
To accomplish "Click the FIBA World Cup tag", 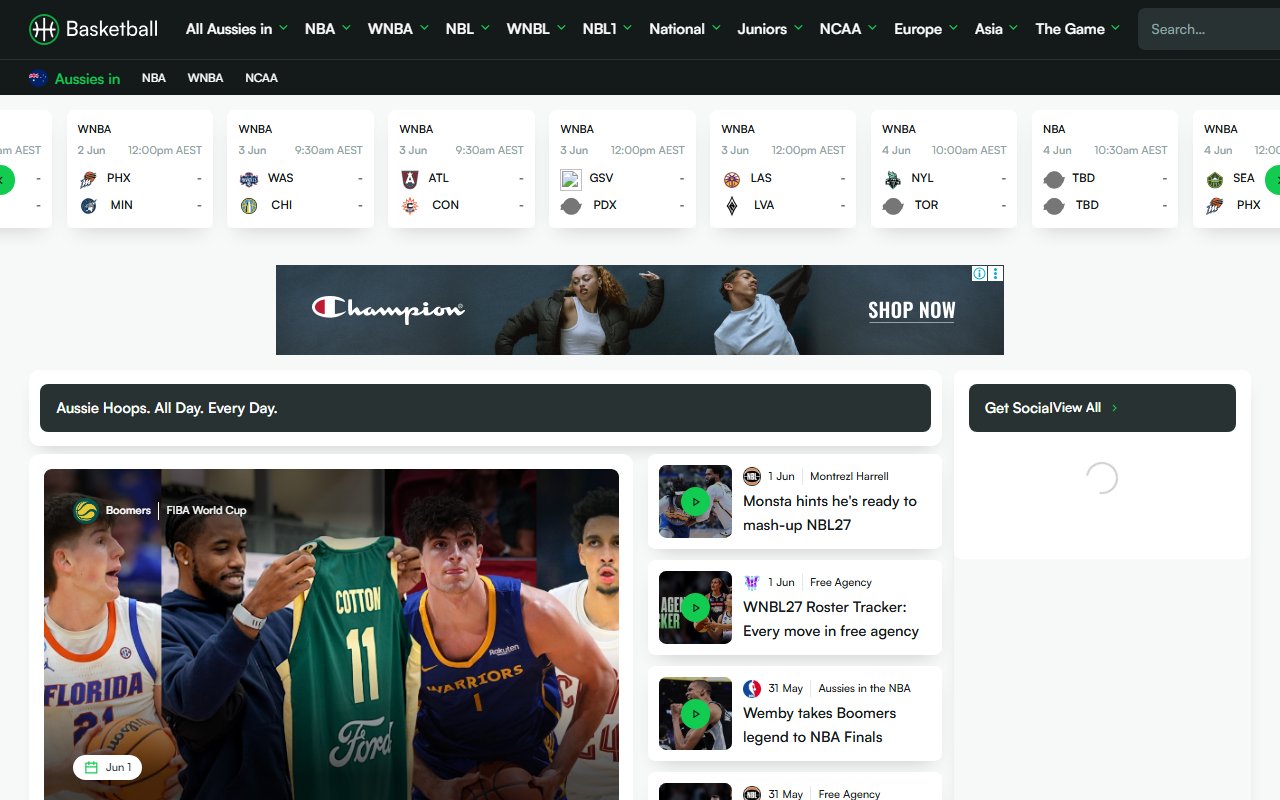I will point(206,511).
